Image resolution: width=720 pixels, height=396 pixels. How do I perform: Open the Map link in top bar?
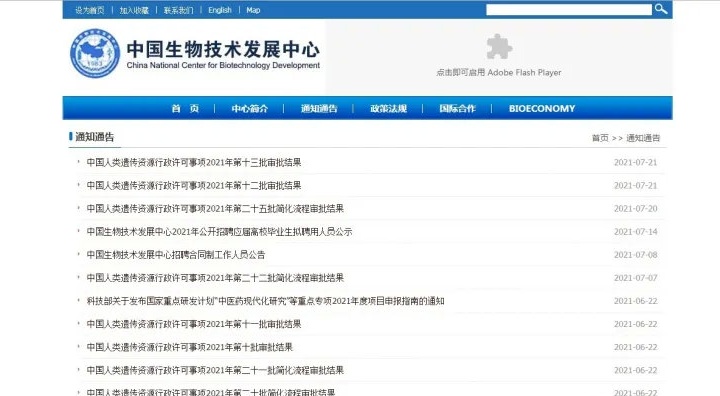(x=253, y=10)
